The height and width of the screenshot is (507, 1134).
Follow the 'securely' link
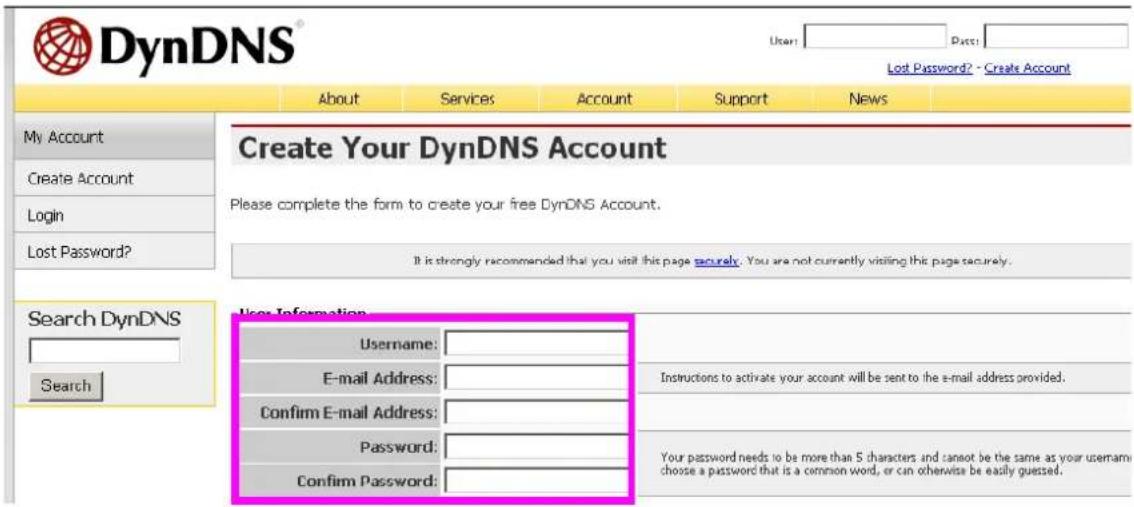coord(716,261)
